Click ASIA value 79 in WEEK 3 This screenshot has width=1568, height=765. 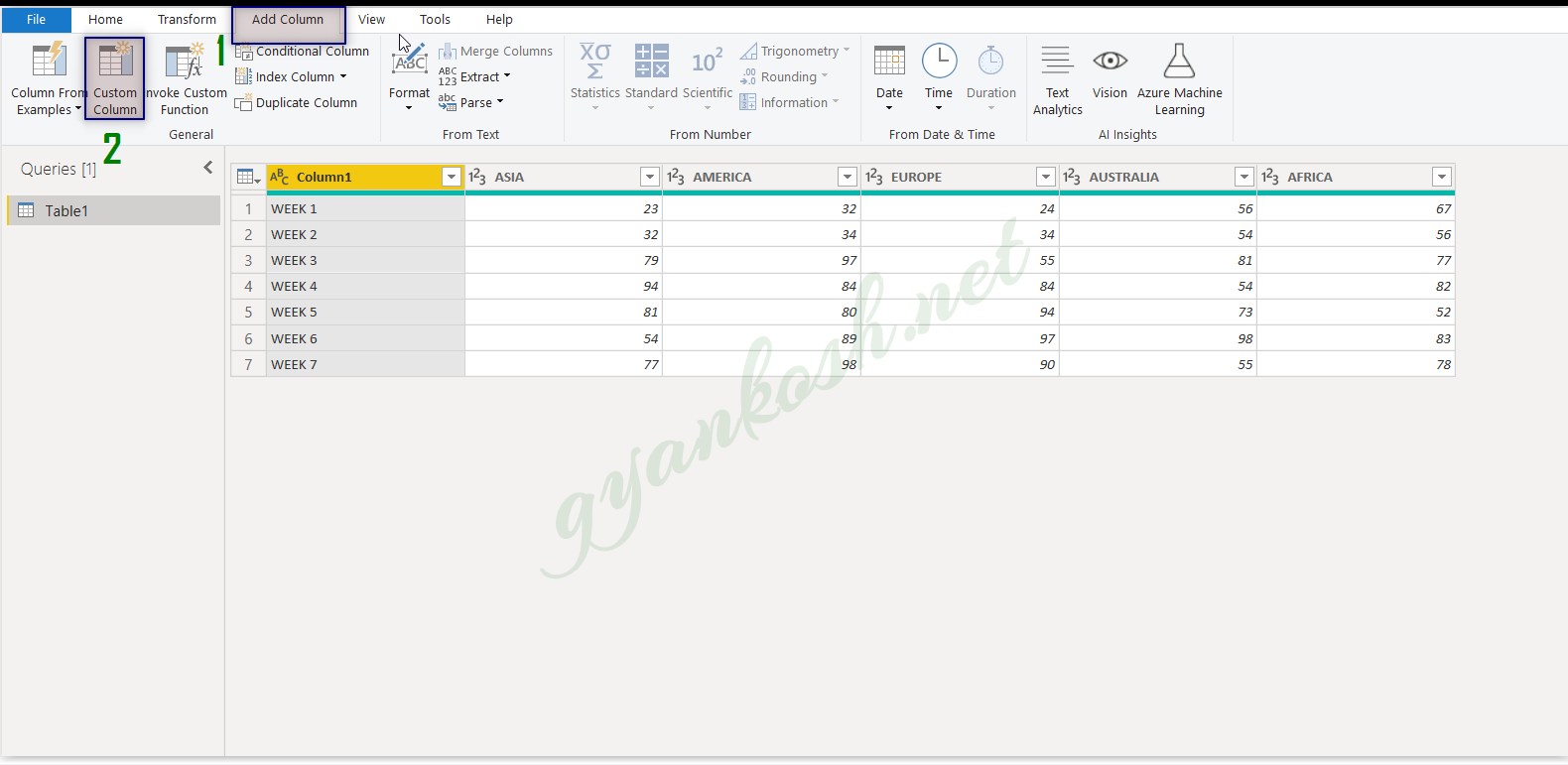[x=564, y=261]
